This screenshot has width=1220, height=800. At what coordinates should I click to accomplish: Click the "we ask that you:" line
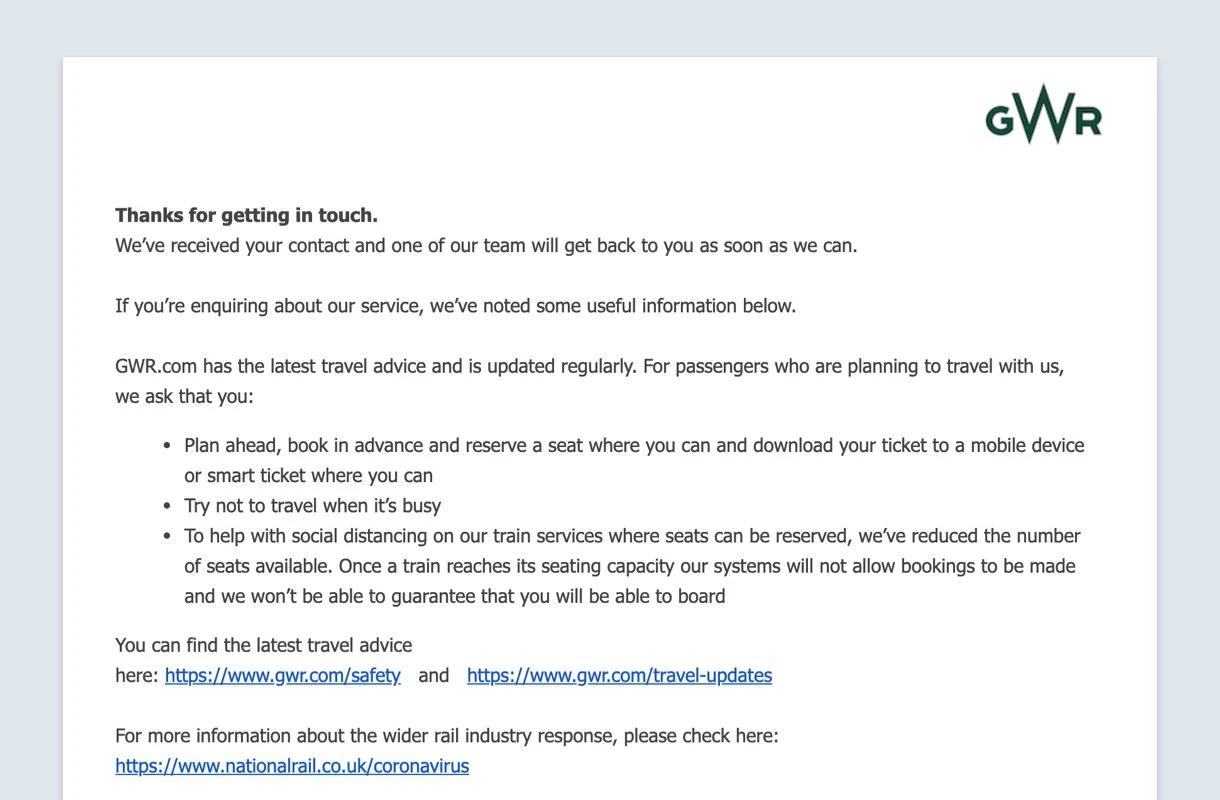click(x=185, y=397)
